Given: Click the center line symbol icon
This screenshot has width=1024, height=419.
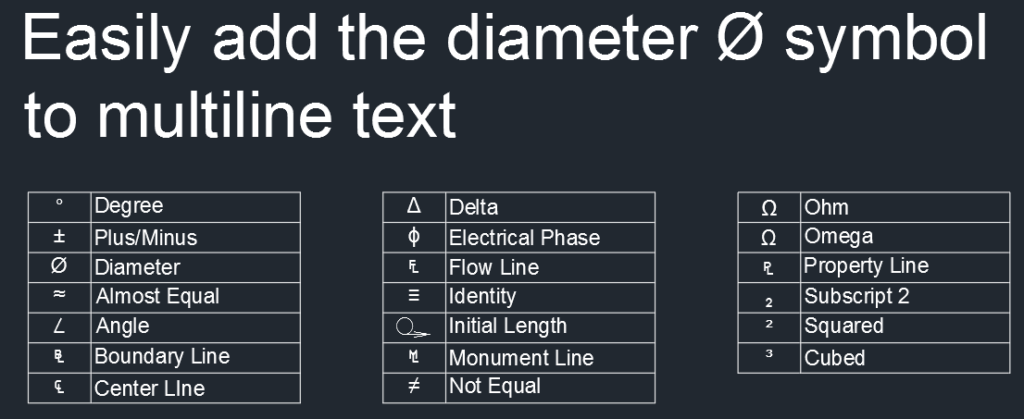Looking at the screenshot, I should pyautogui.click(x=59, y=386).
